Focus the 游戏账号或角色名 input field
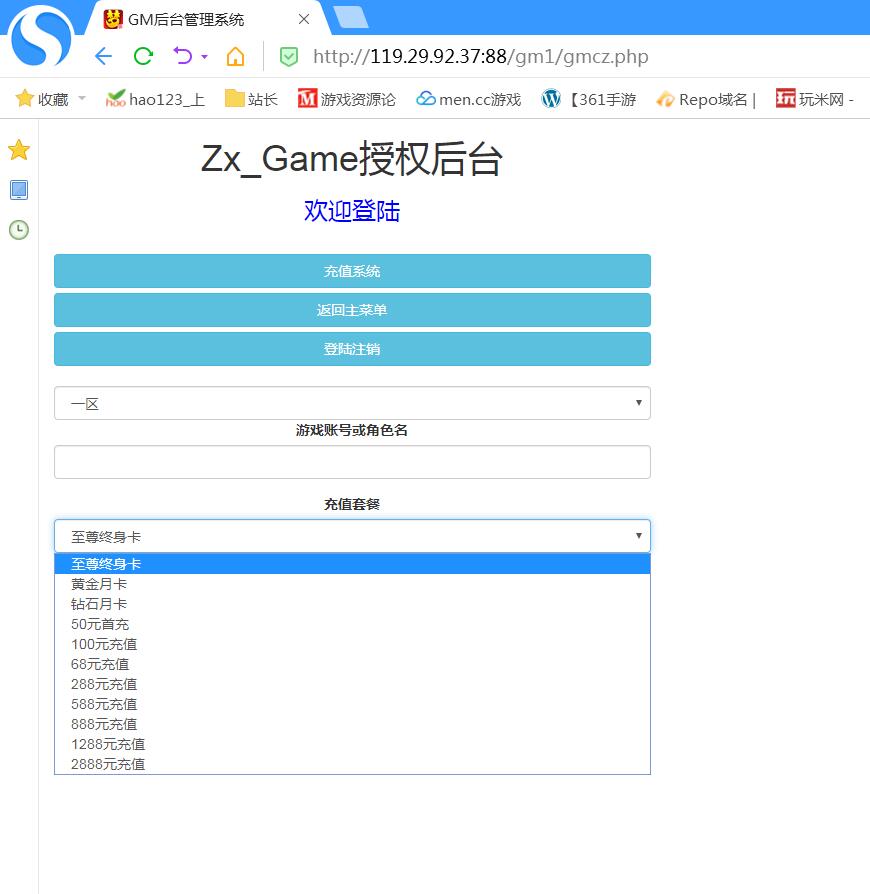870x894 pixels. click(352, 462)
